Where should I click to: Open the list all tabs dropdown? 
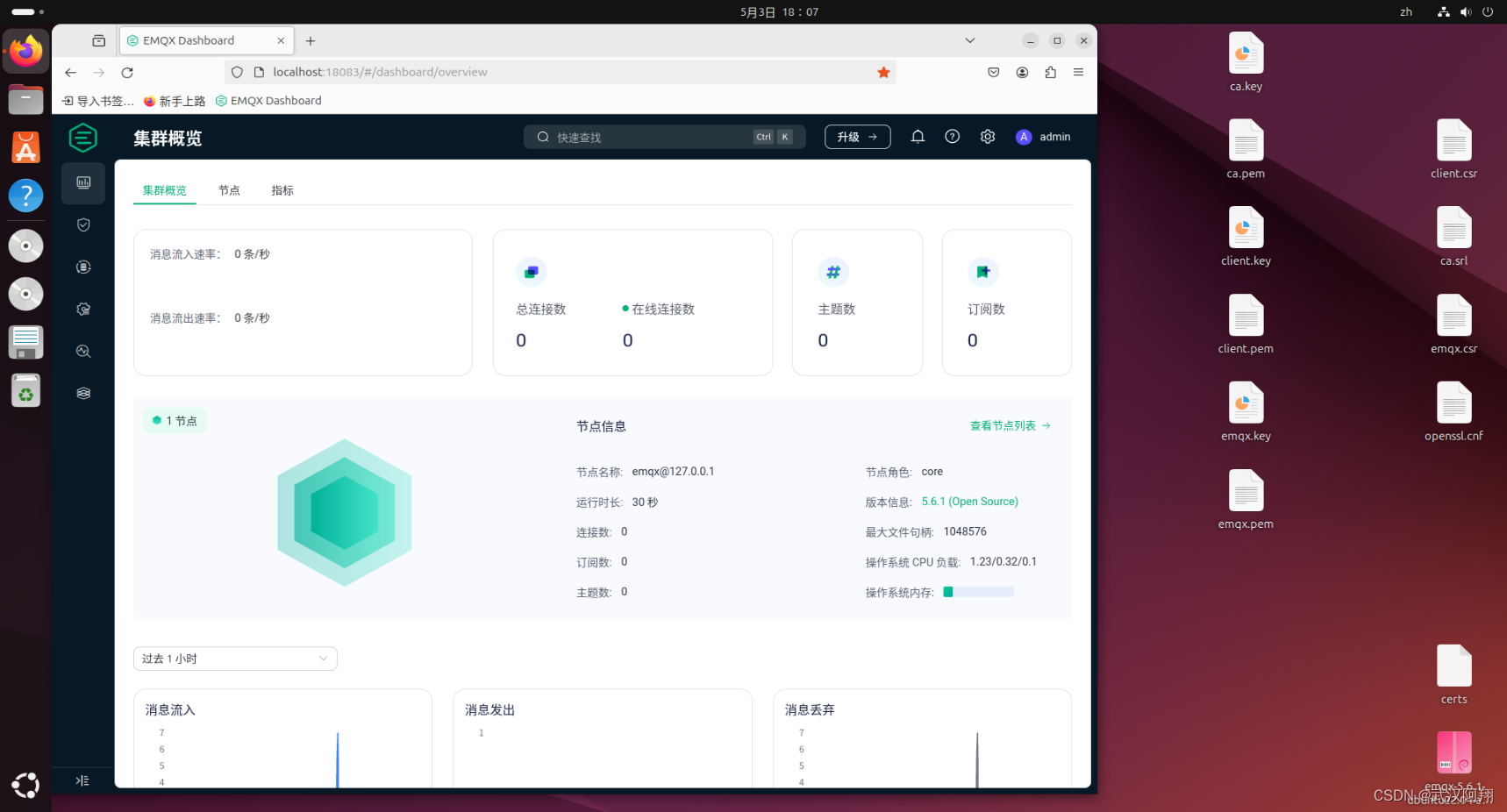point(969,40)
